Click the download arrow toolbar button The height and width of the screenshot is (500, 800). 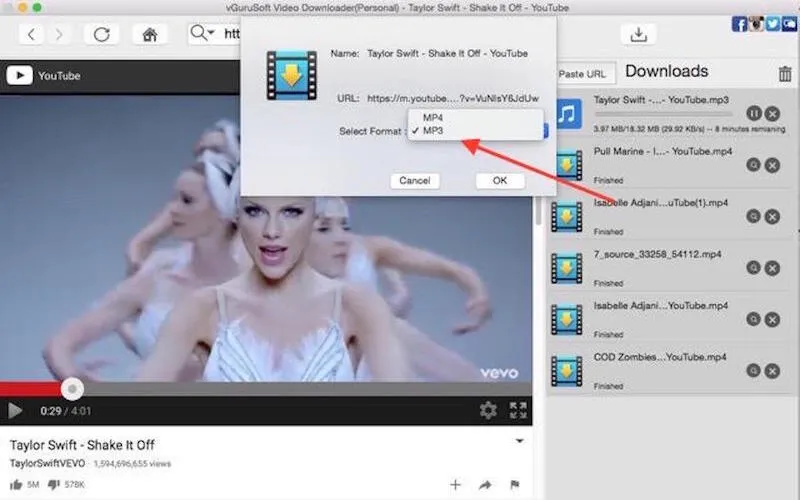[x=638, y=35]
